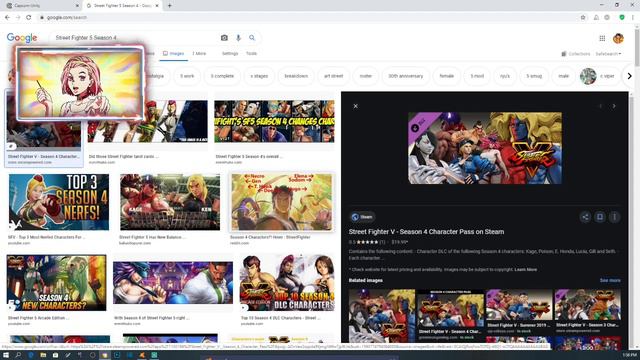Click the browser forward arrow
640x360 pixels.
tap(18, 18)
